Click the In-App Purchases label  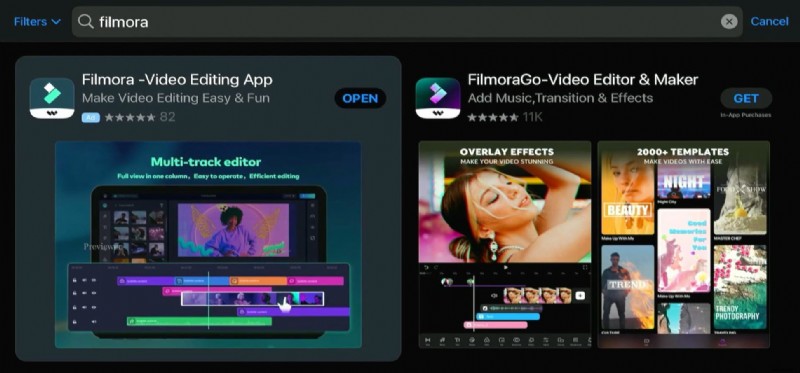746,115
